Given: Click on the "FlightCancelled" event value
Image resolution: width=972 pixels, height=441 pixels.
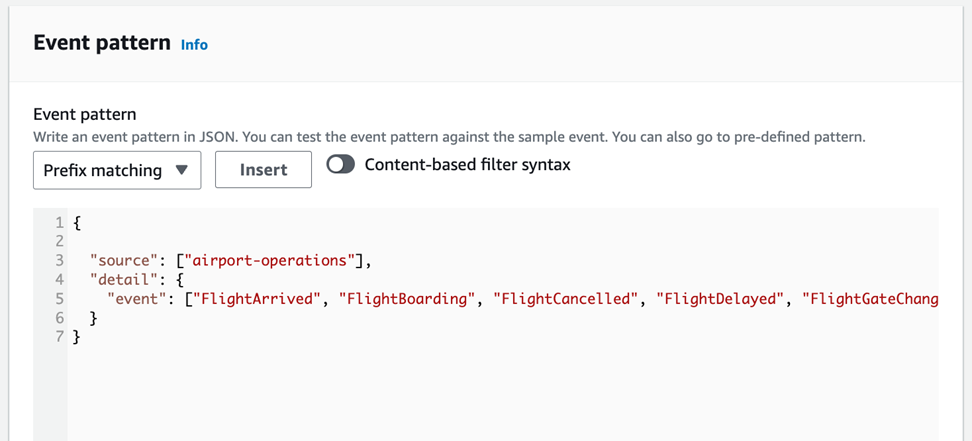Looking at the screenshot, I should coord(566,299).
